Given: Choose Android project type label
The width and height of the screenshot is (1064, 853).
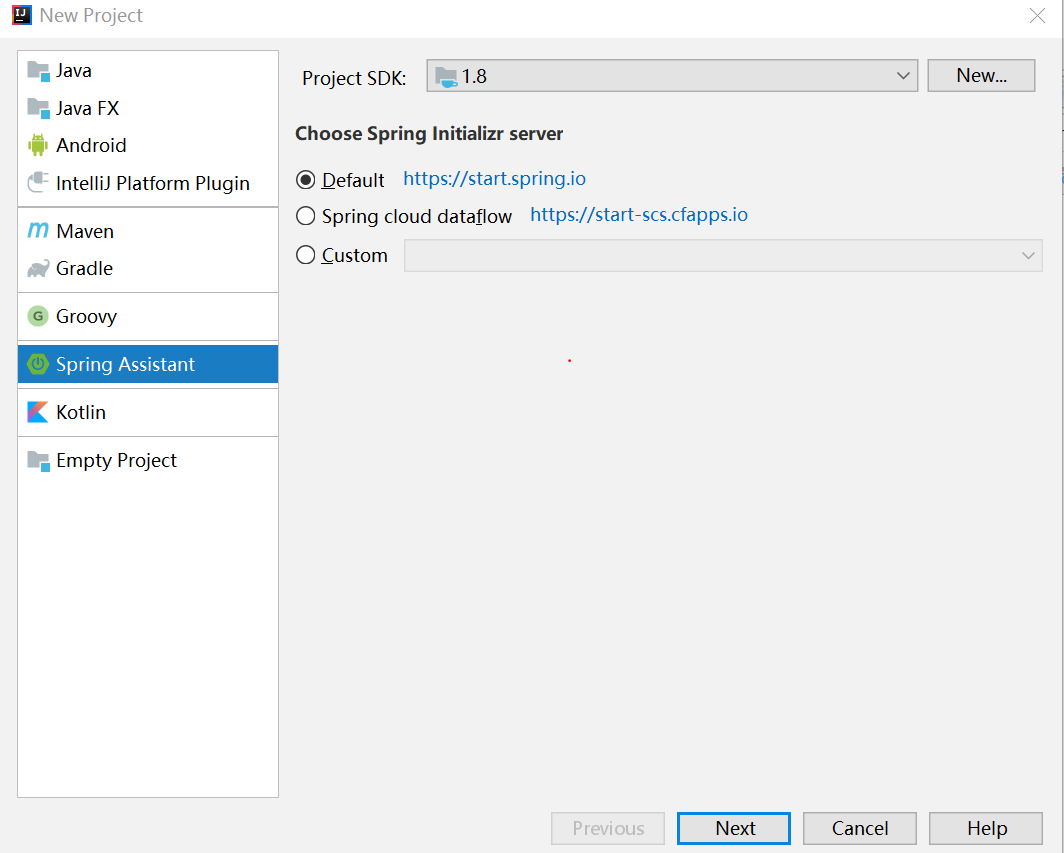Looking at the screenshot, I should click(91, 145).
